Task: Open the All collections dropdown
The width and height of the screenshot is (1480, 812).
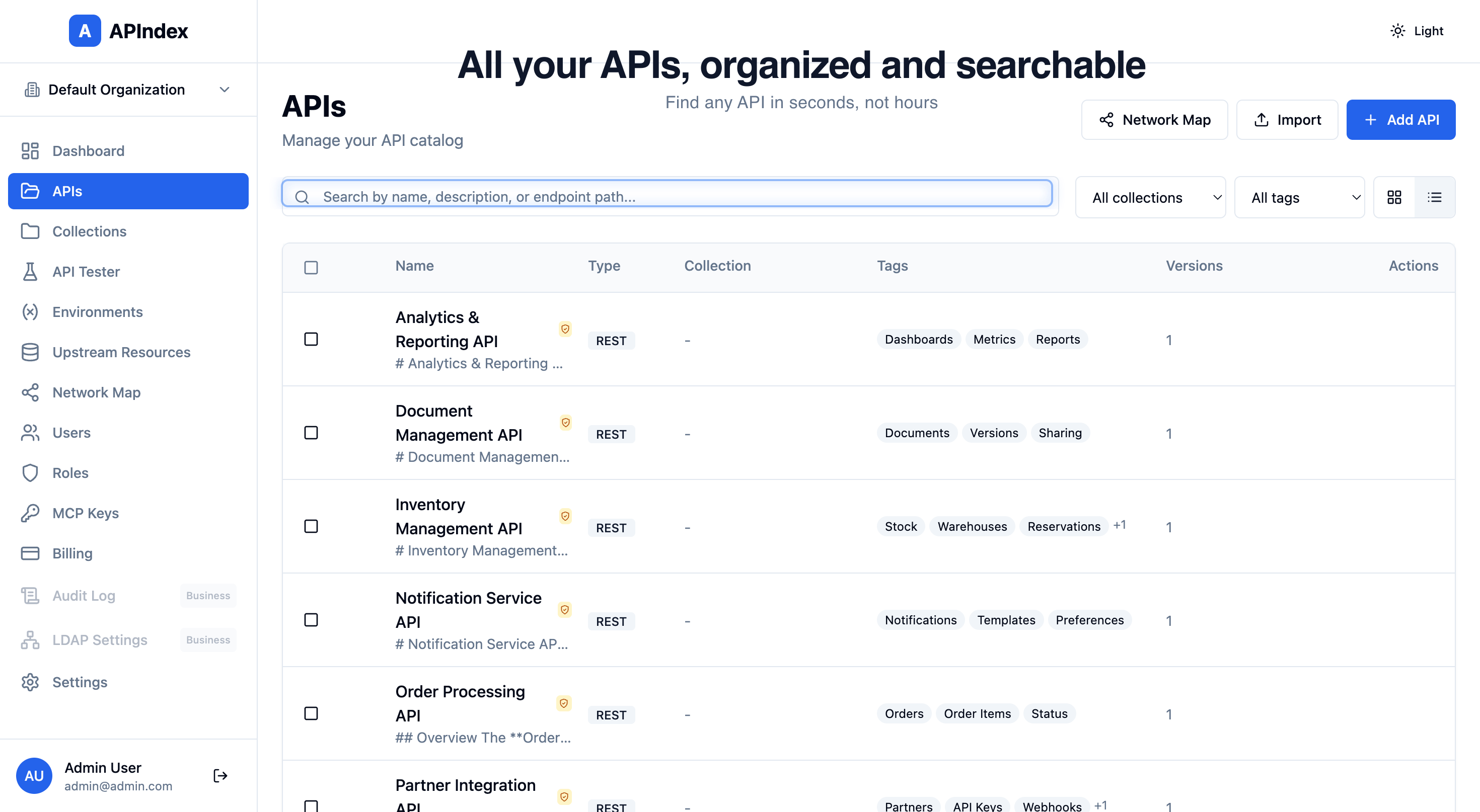Action: pos(1150,198)
